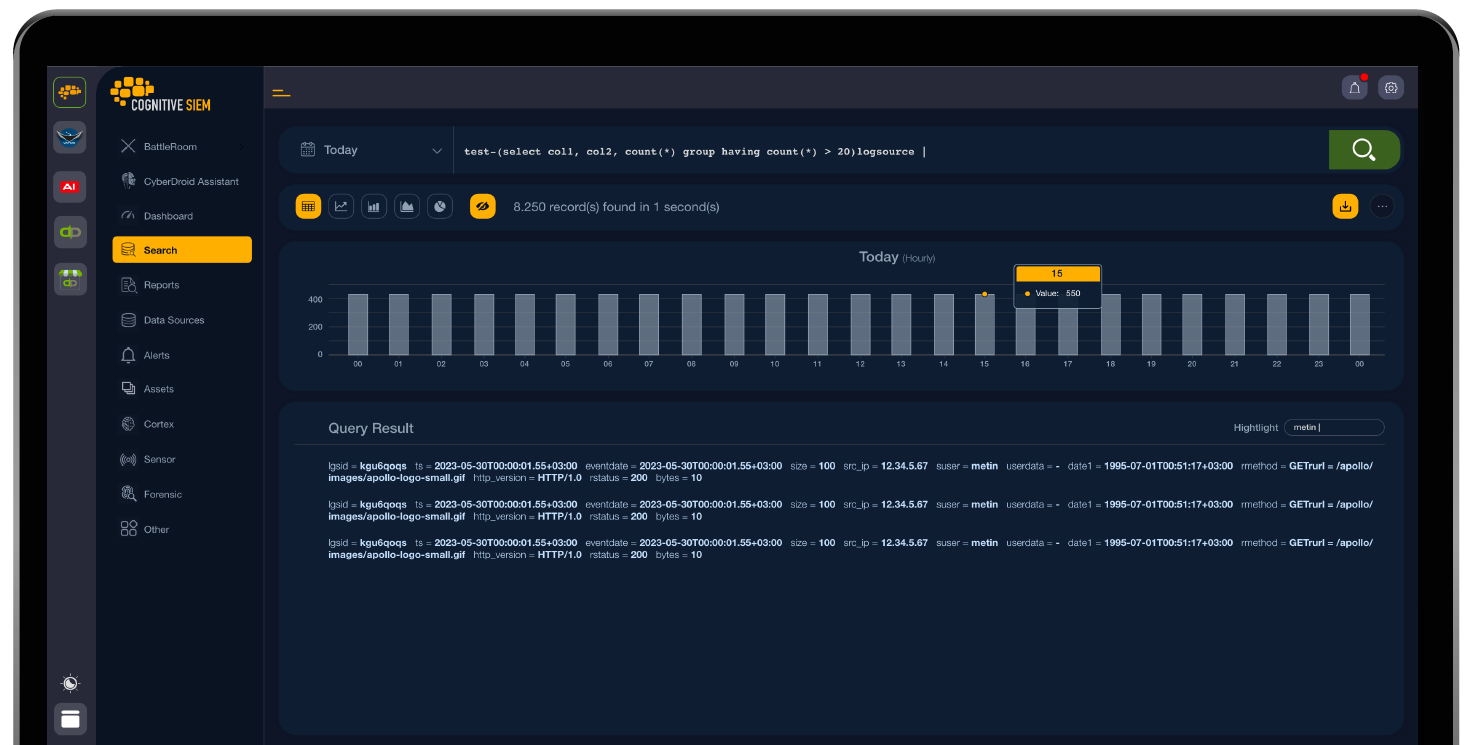Open the settings gear in the top bar
The width and height of the screenshot is (1475, 745).
pyautogui.click(x=1391, y=87)
